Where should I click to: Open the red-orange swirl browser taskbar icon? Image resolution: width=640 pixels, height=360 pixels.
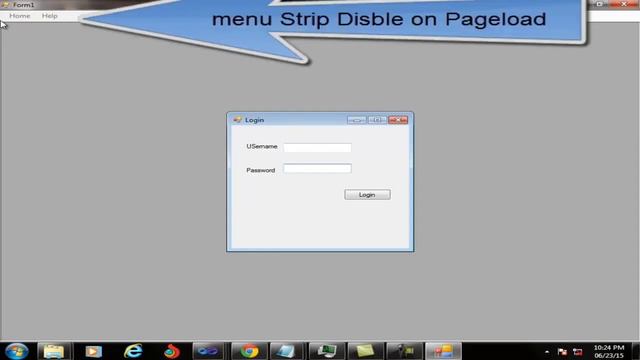tap(172, 351)
